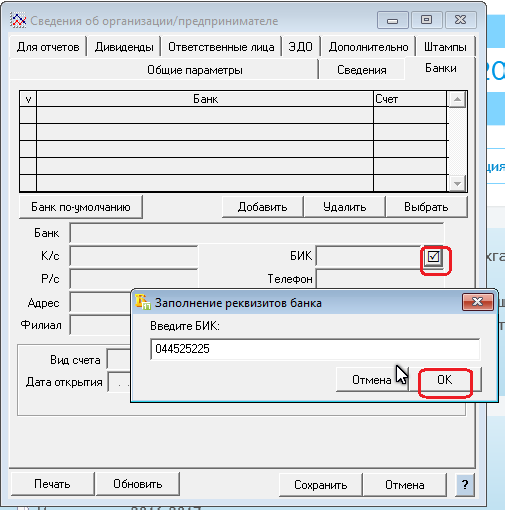Close the bank requisites dialog
Screen dimensions: 505x510
pyautogui.click(x=477, y=302)
